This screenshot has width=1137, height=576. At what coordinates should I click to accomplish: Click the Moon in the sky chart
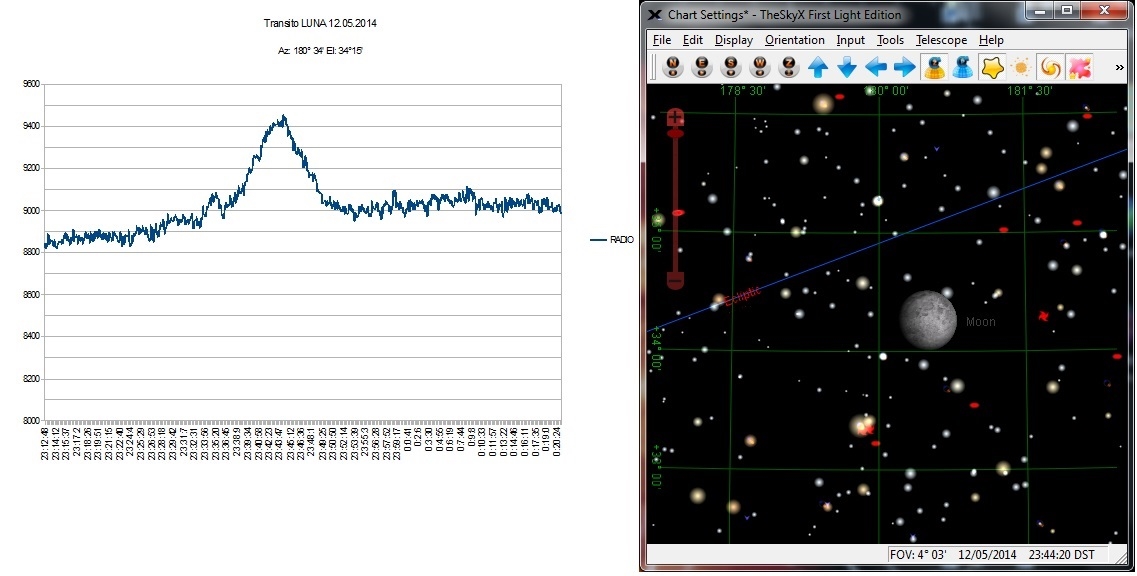tap(928, 319)
